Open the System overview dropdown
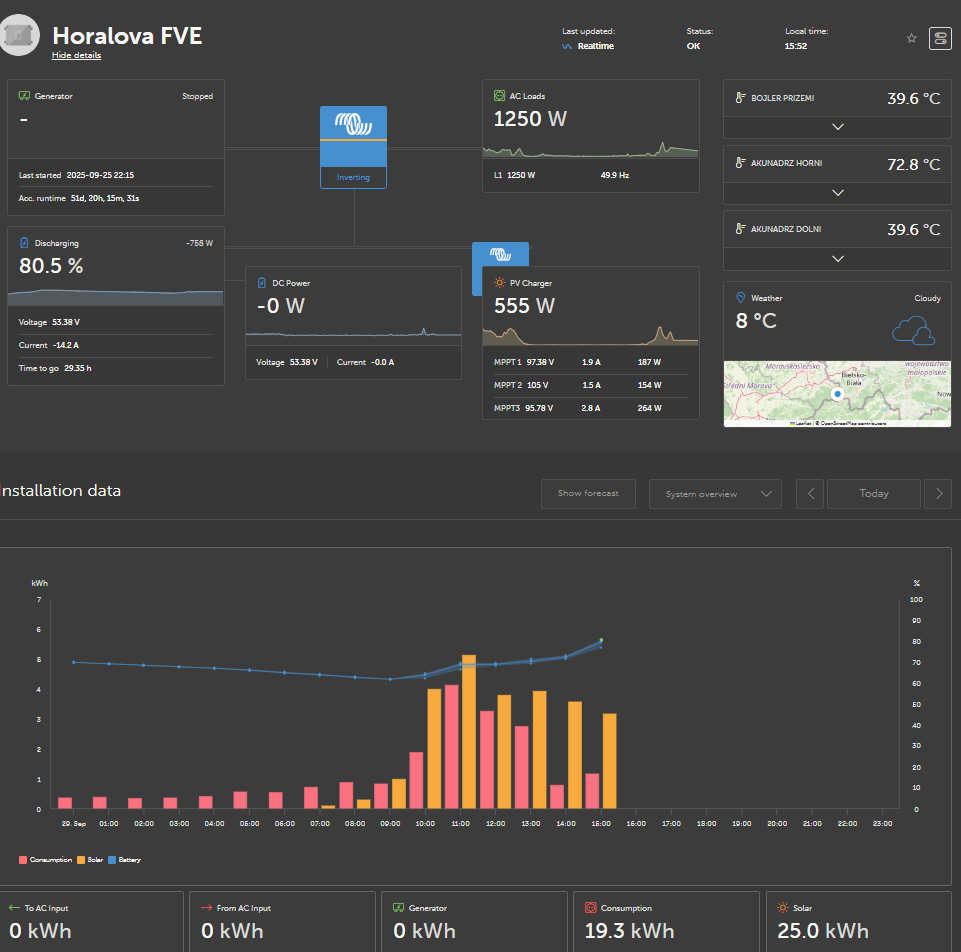The width and height of the screenshot is (961, 952). point(715,494)
